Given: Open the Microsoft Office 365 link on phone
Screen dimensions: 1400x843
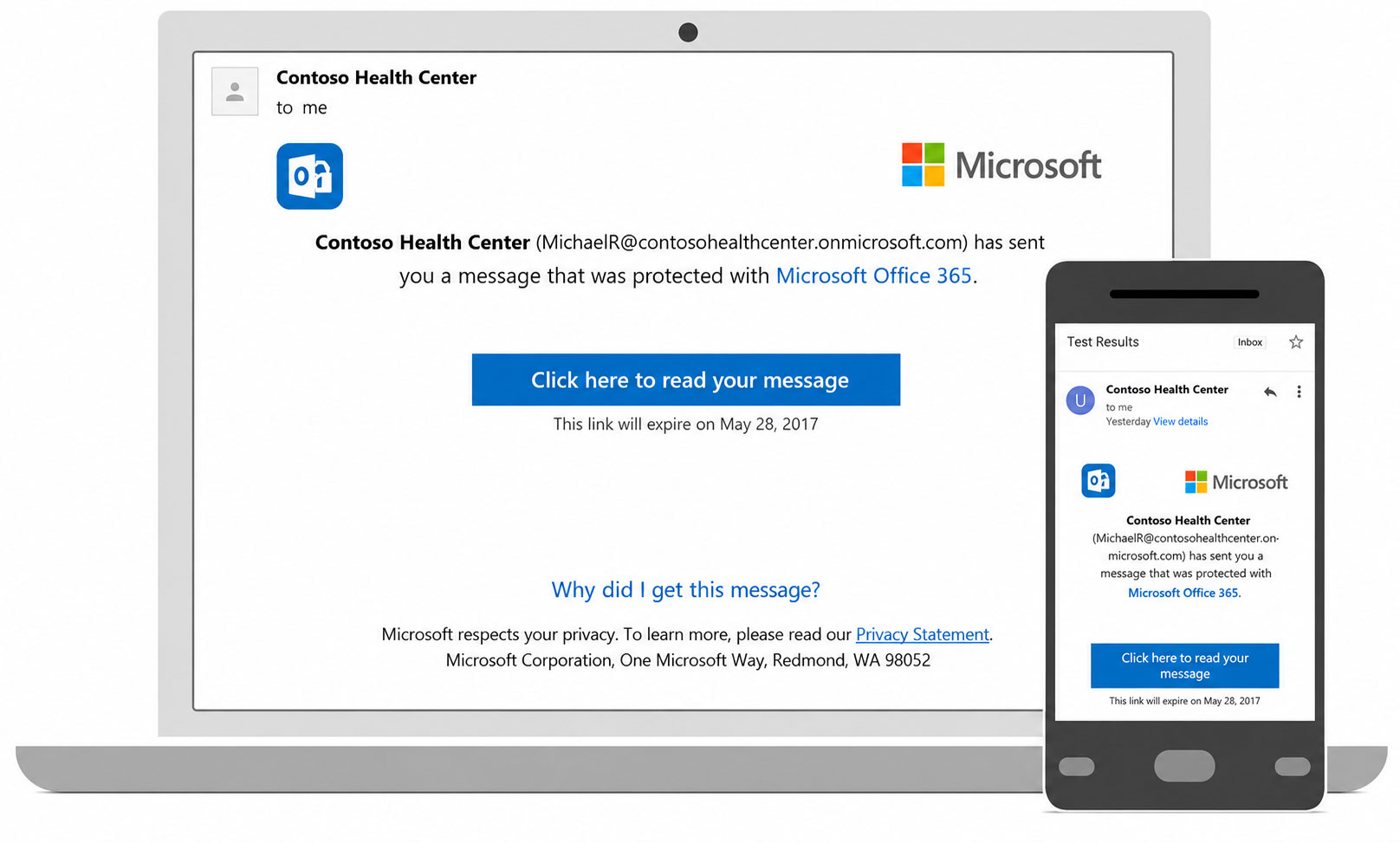Looking at the screenshot, I should pyautogui.click(x=1183, y=593).
